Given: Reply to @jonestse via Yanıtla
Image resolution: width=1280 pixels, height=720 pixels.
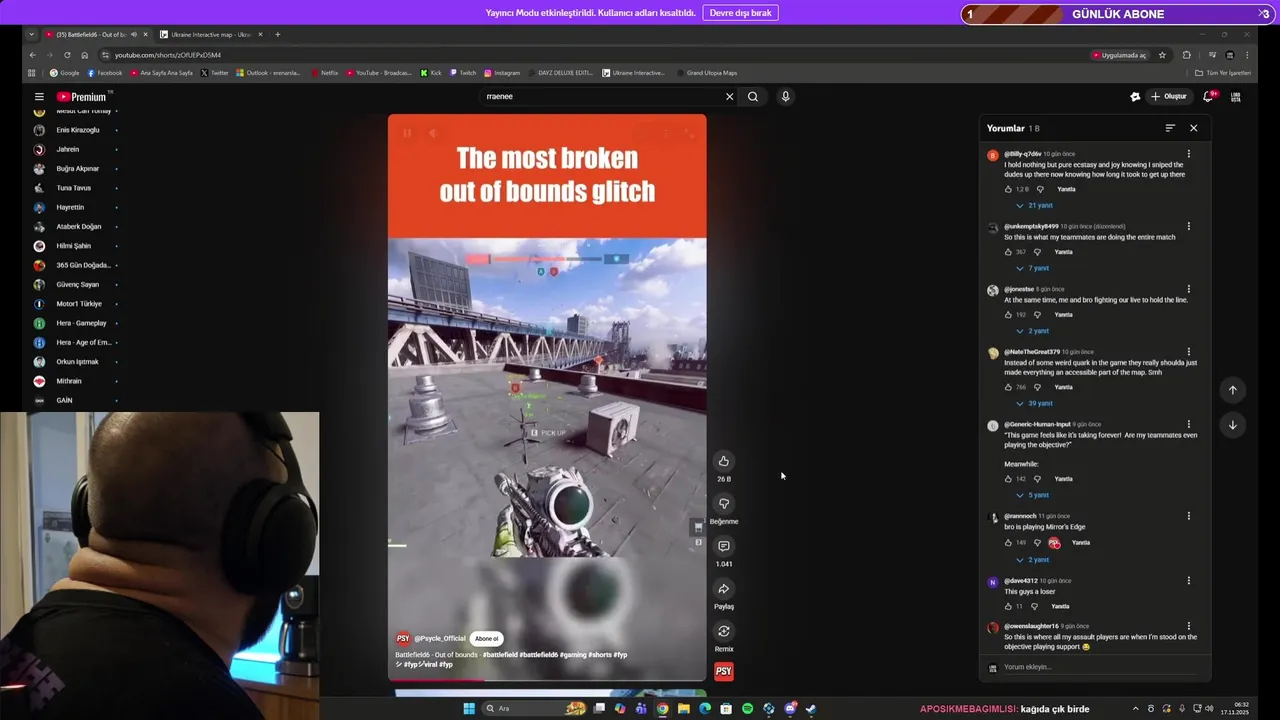Looking at the screenshot, I should pos(1063,315).
